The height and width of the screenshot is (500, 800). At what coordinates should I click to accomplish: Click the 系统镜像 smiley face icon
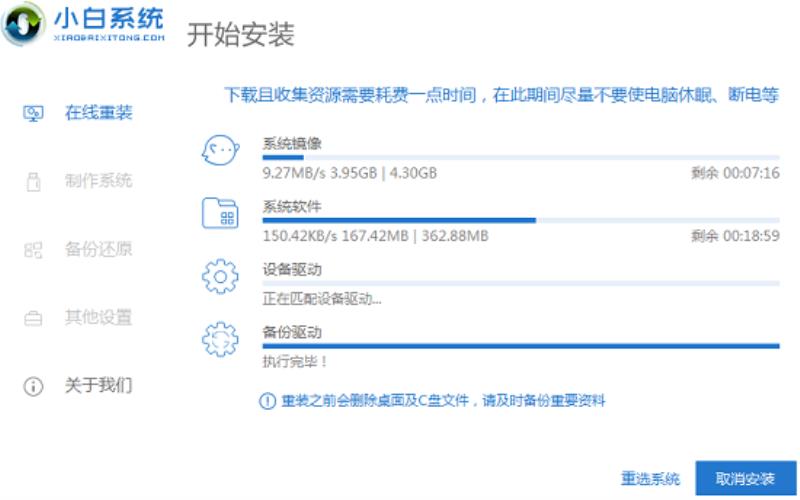click(x=220, y=150)
